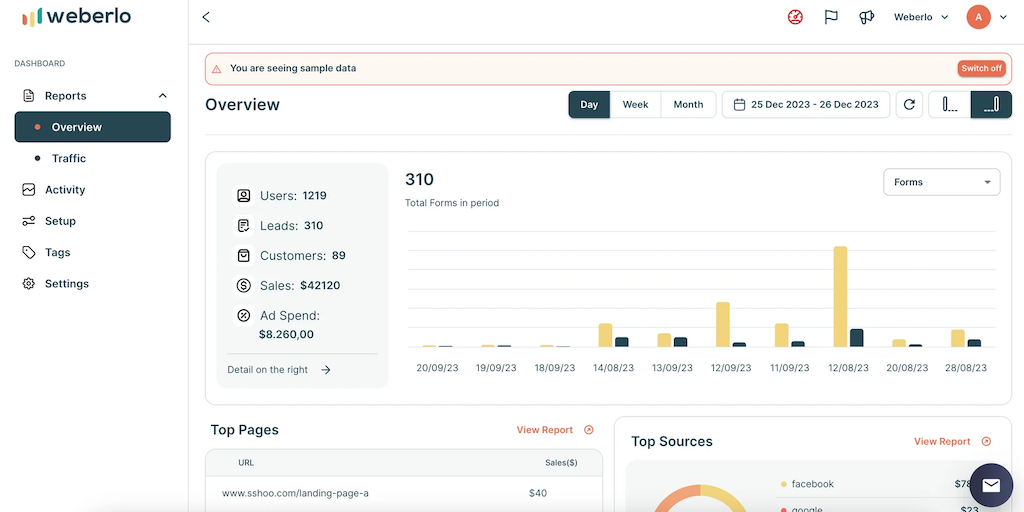Go to the Activity menu item
Viewport: 1024px width, 512px height.
(65, 190)
